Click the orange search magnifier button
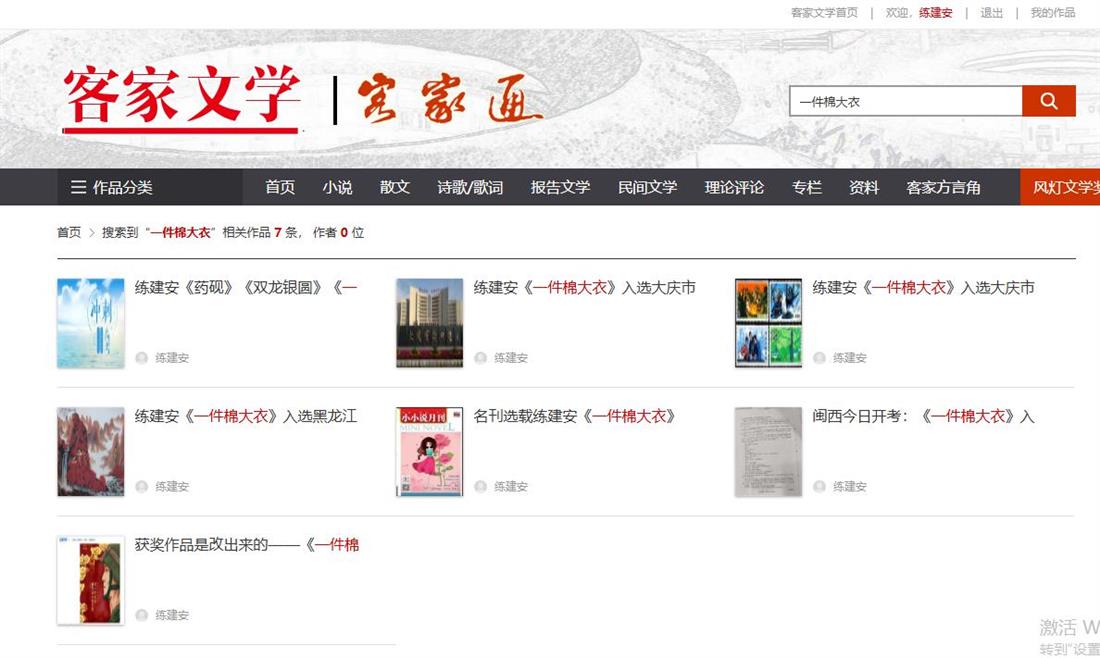 [x=1048, y=101]
